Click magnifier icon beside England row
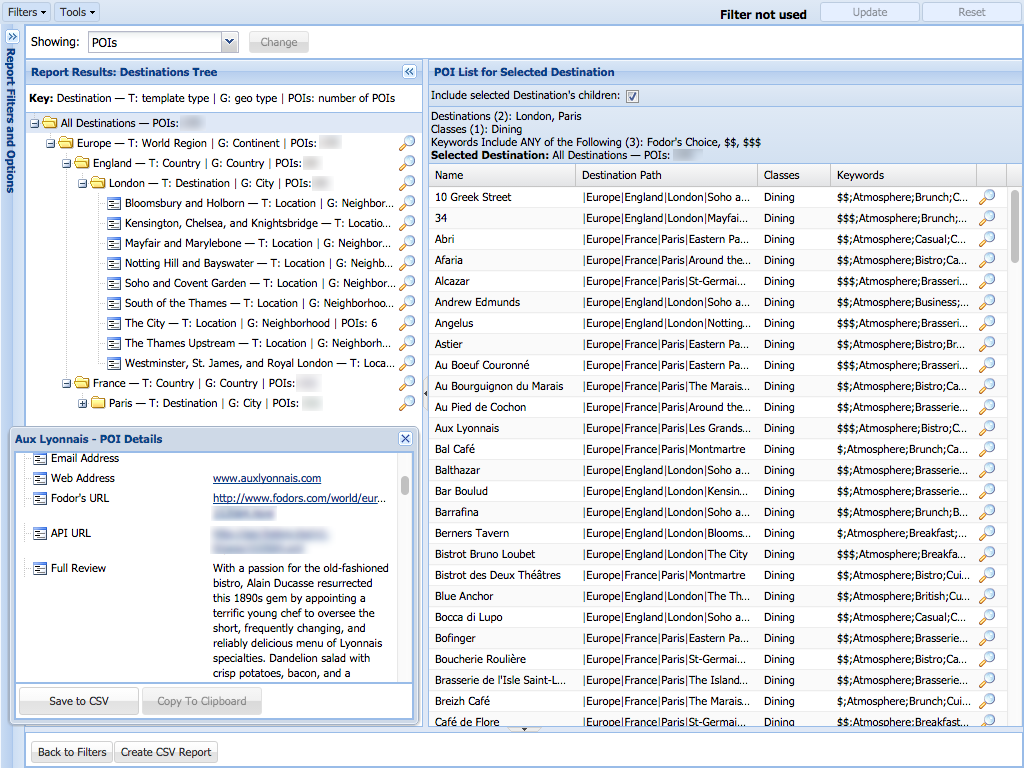1024x768 pixels. pos(407,163)
